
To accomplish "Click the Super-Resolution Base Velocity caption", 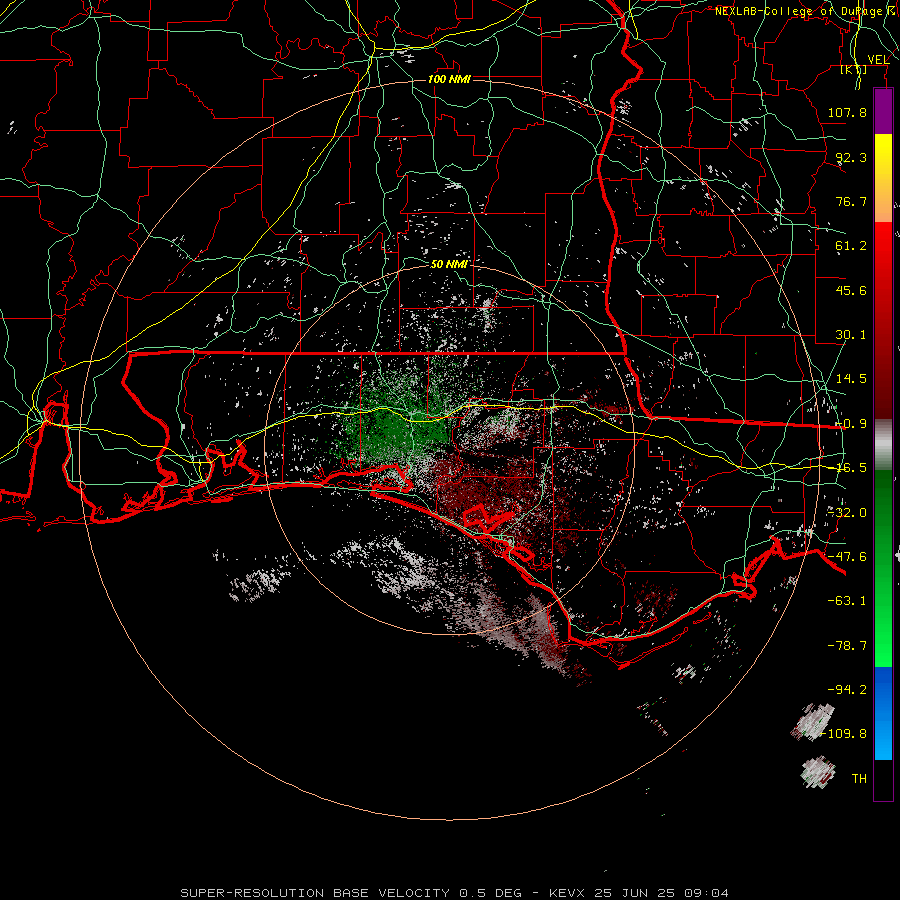I will tap(454, 893).
